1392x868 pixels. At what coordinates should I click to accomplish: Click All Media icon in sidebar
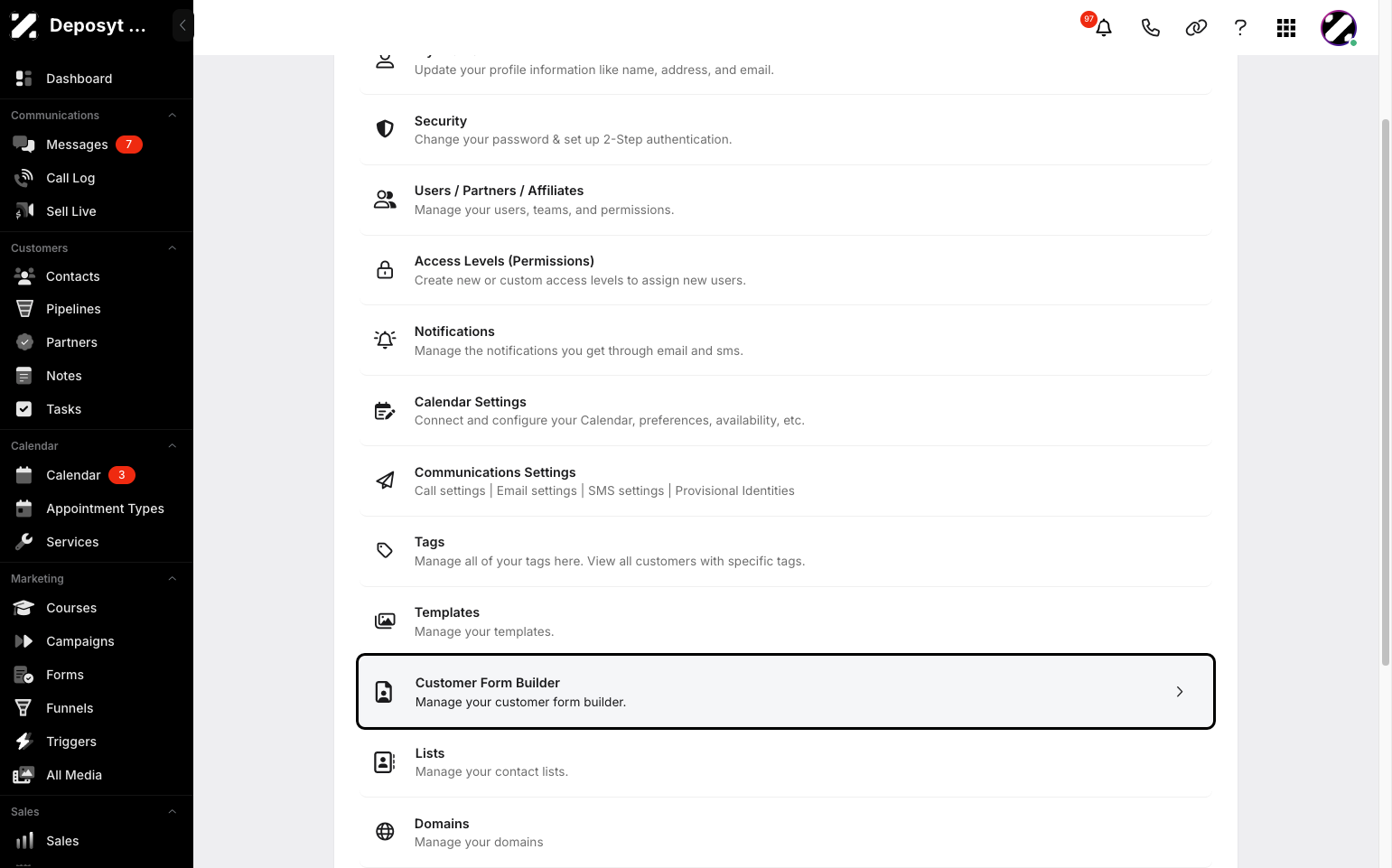pos(24,775)
